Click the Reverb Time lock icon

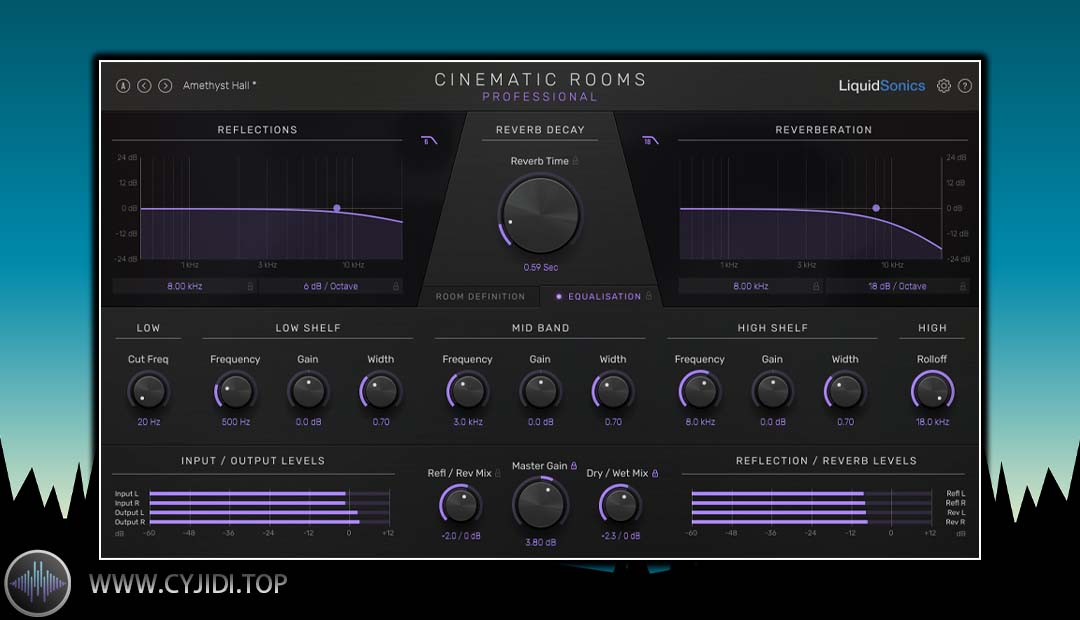click(x=576, y=161)
